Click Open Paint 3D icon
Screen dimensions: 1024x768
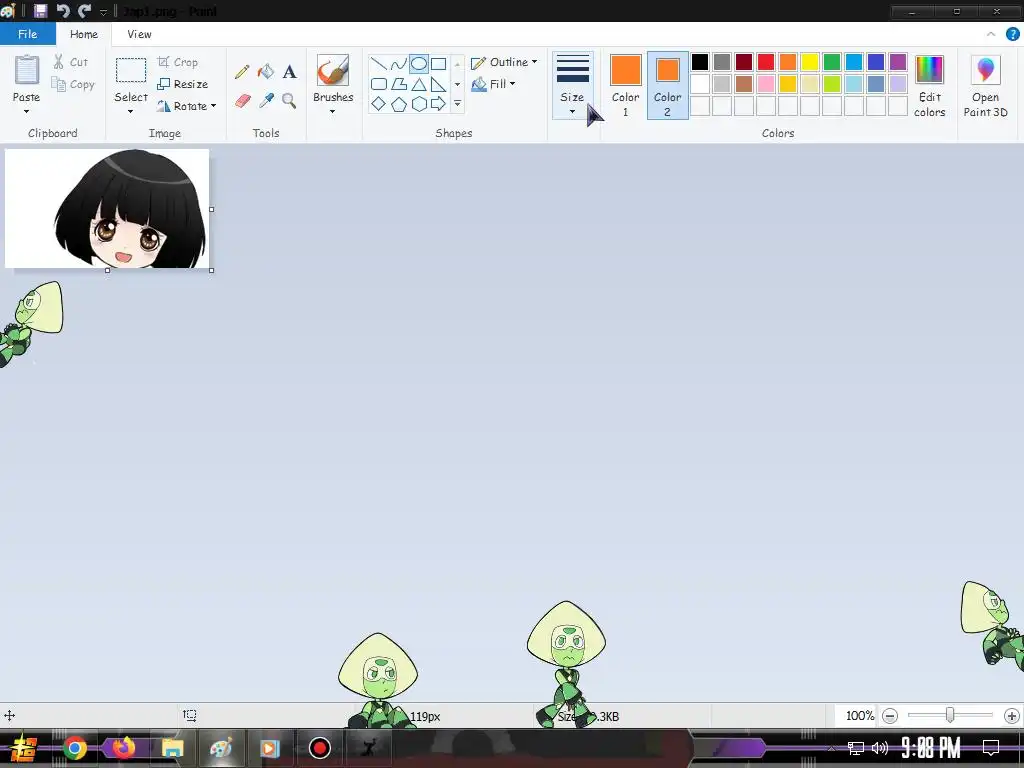pyautogui.click(x=985, y=71)
